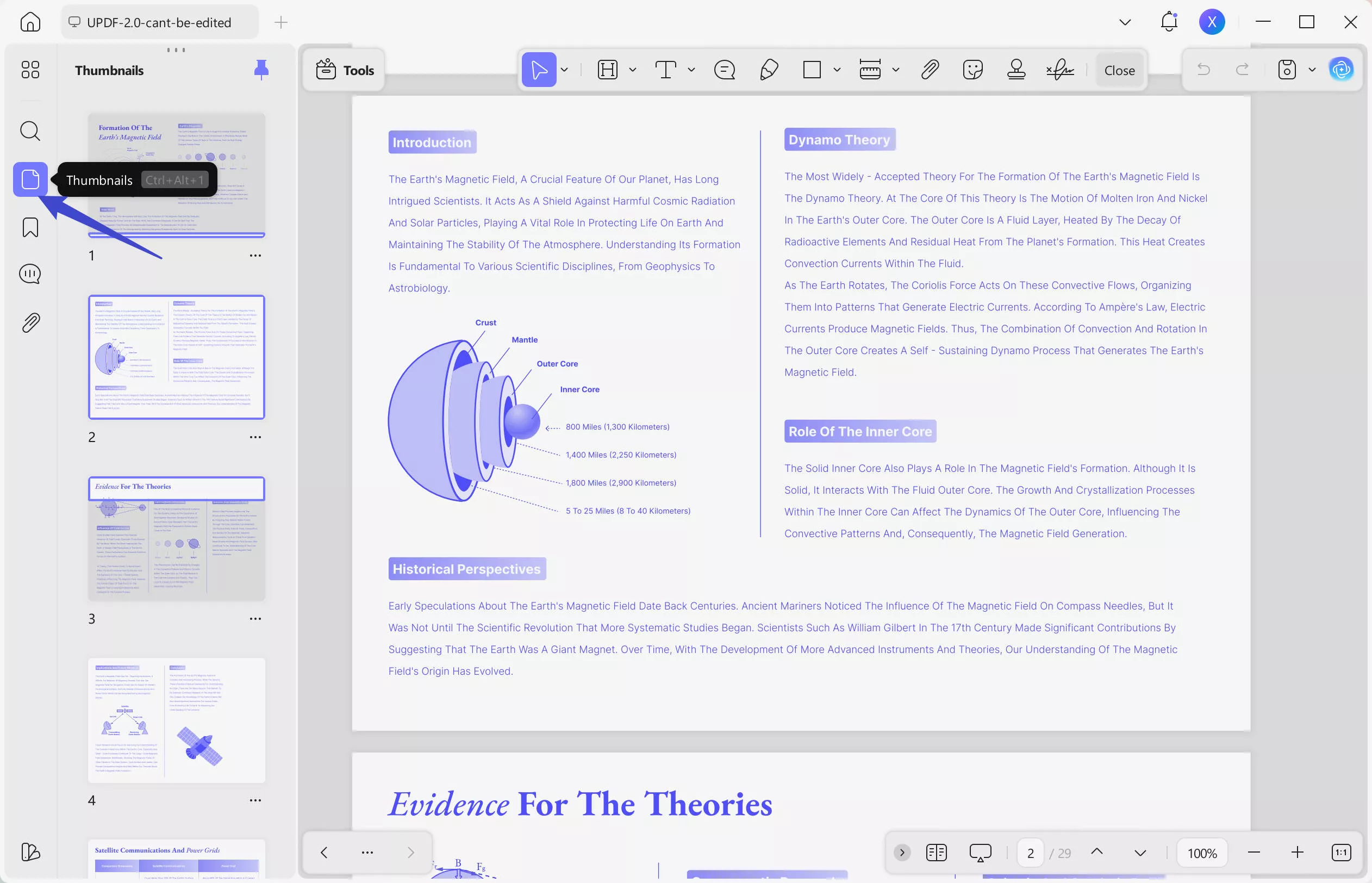Viewport: 1372px width, 883px height.
Task: Select the Text tool in the toolbar
Action: coord(665,70)
